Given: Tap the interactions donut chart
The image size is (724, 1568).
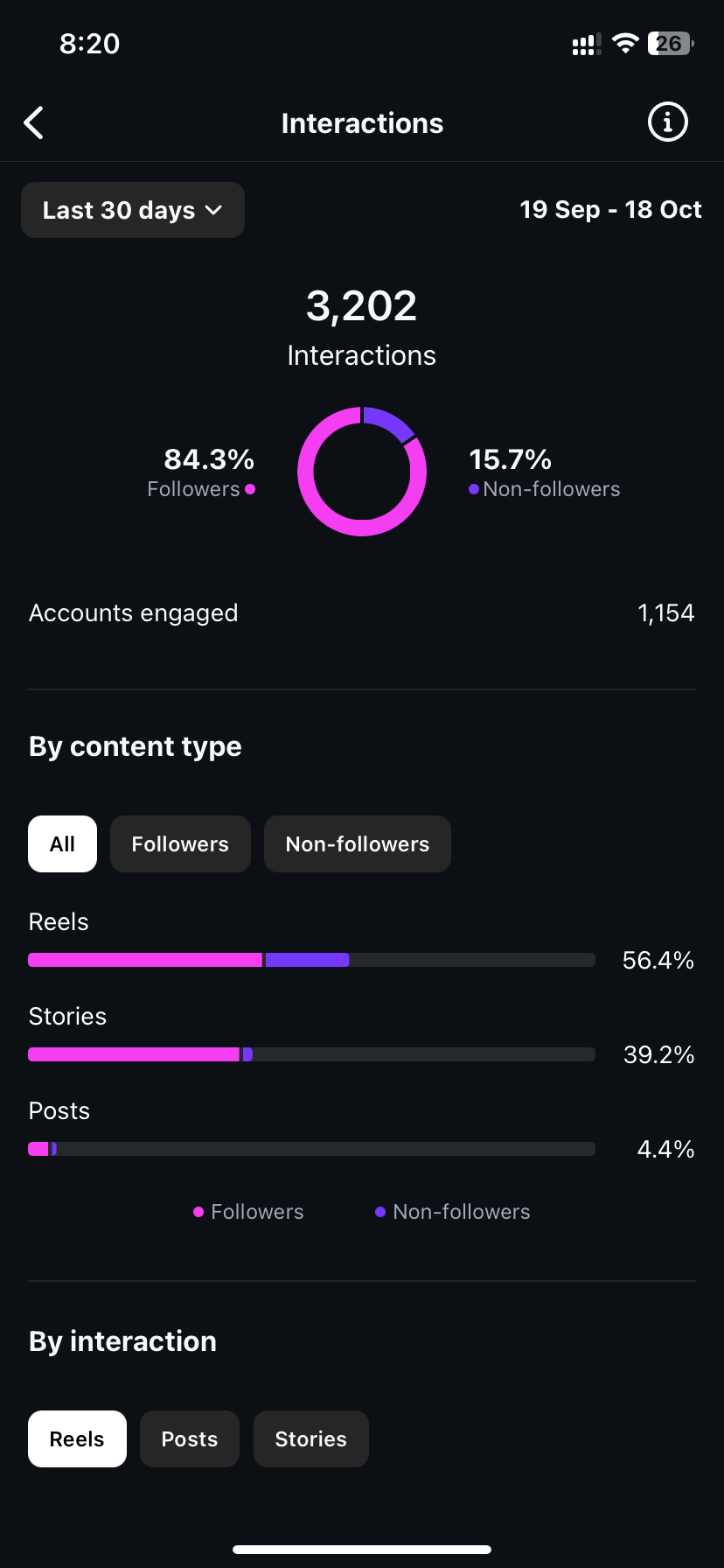Looking at the screenshot, I should point(362,472).
